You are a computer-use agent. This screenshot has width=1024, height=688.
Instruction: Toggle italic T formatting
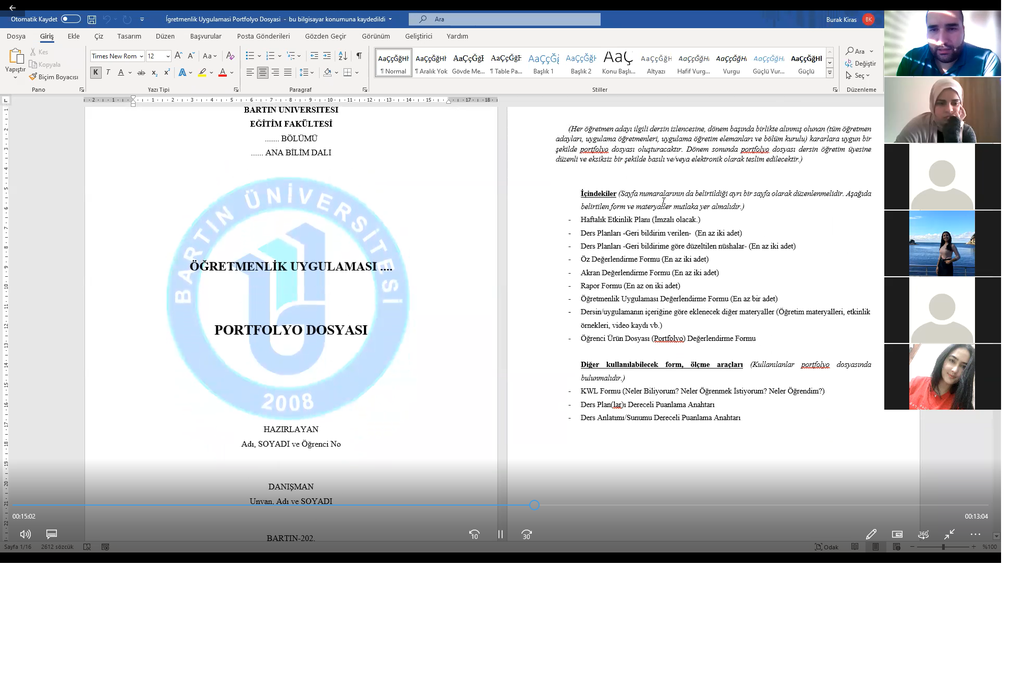click(108, 72)
